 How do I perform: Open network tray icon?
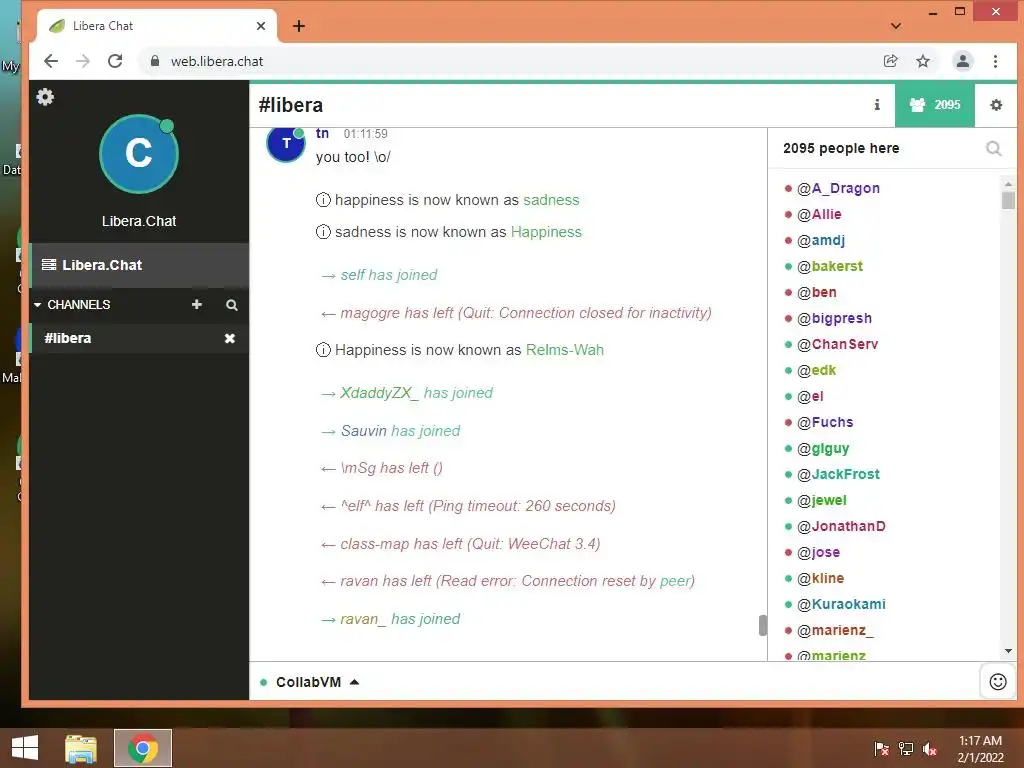click(906, 749)
